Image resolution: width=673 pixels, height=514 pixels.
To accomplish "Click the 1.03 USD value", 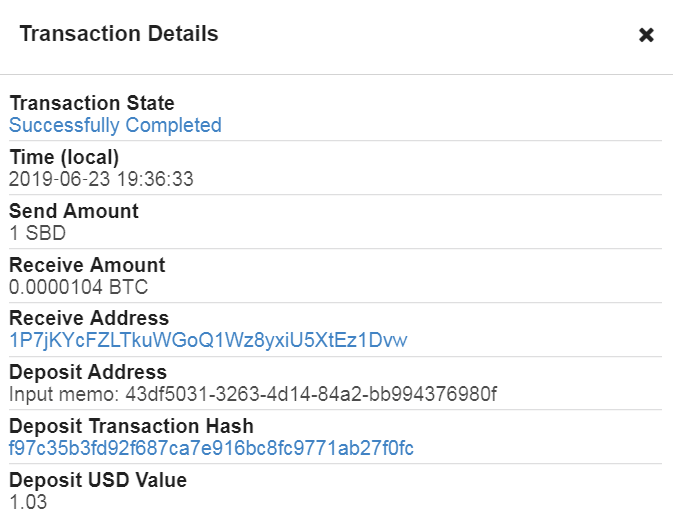I will pos(28,502).
